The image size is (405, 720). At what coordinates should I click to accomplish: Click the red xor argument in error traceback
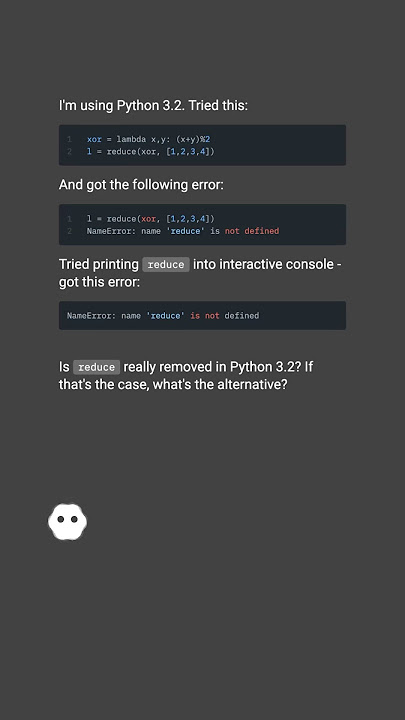click(148, 219)
